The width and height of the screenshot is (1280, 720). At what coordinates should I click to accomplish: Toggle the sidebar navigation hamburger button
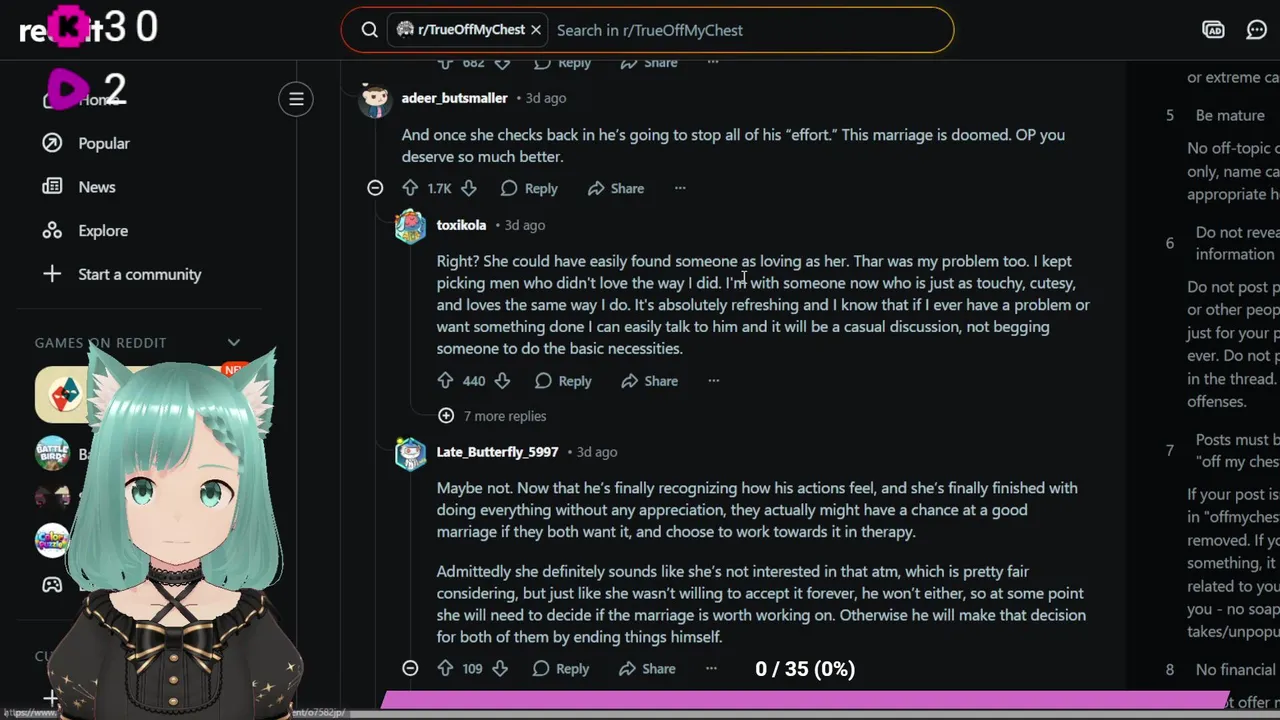[x=296, y=99]
